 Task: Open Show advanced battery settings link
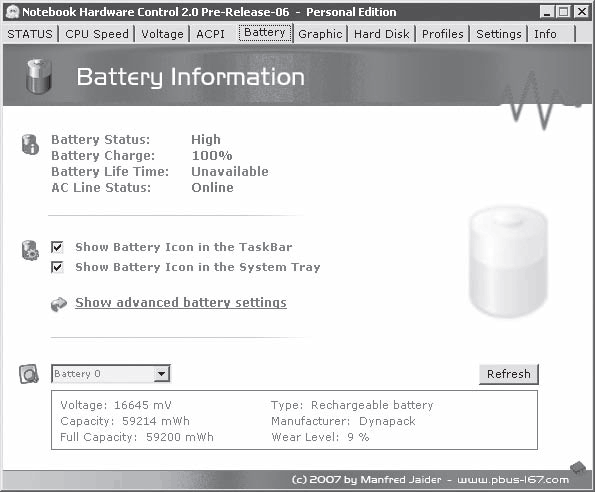click(181, 303)
